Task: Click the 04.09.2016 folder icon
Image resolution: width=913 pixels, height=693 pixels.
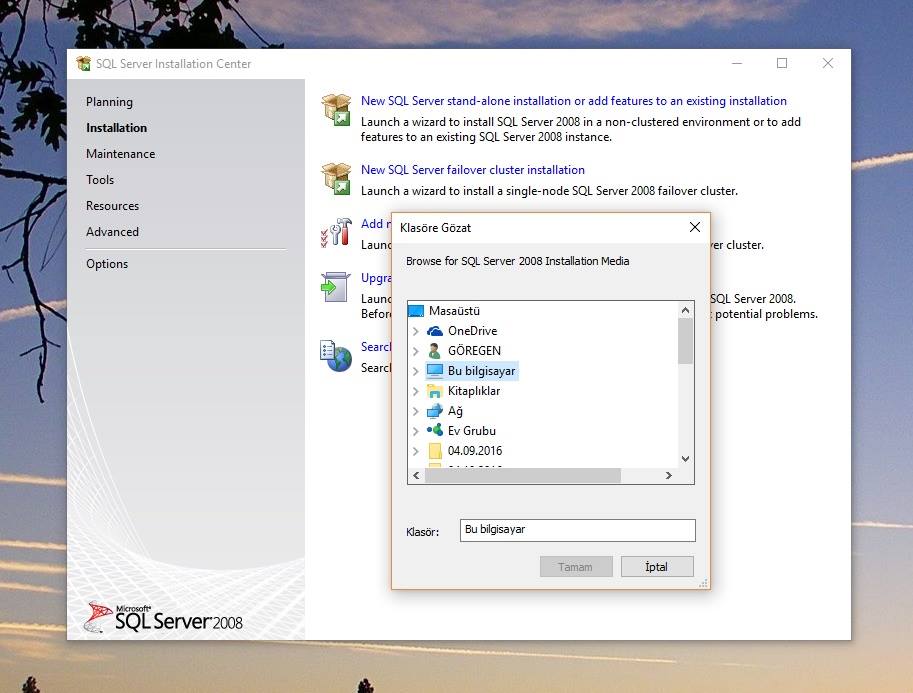Action: (435, 451)
